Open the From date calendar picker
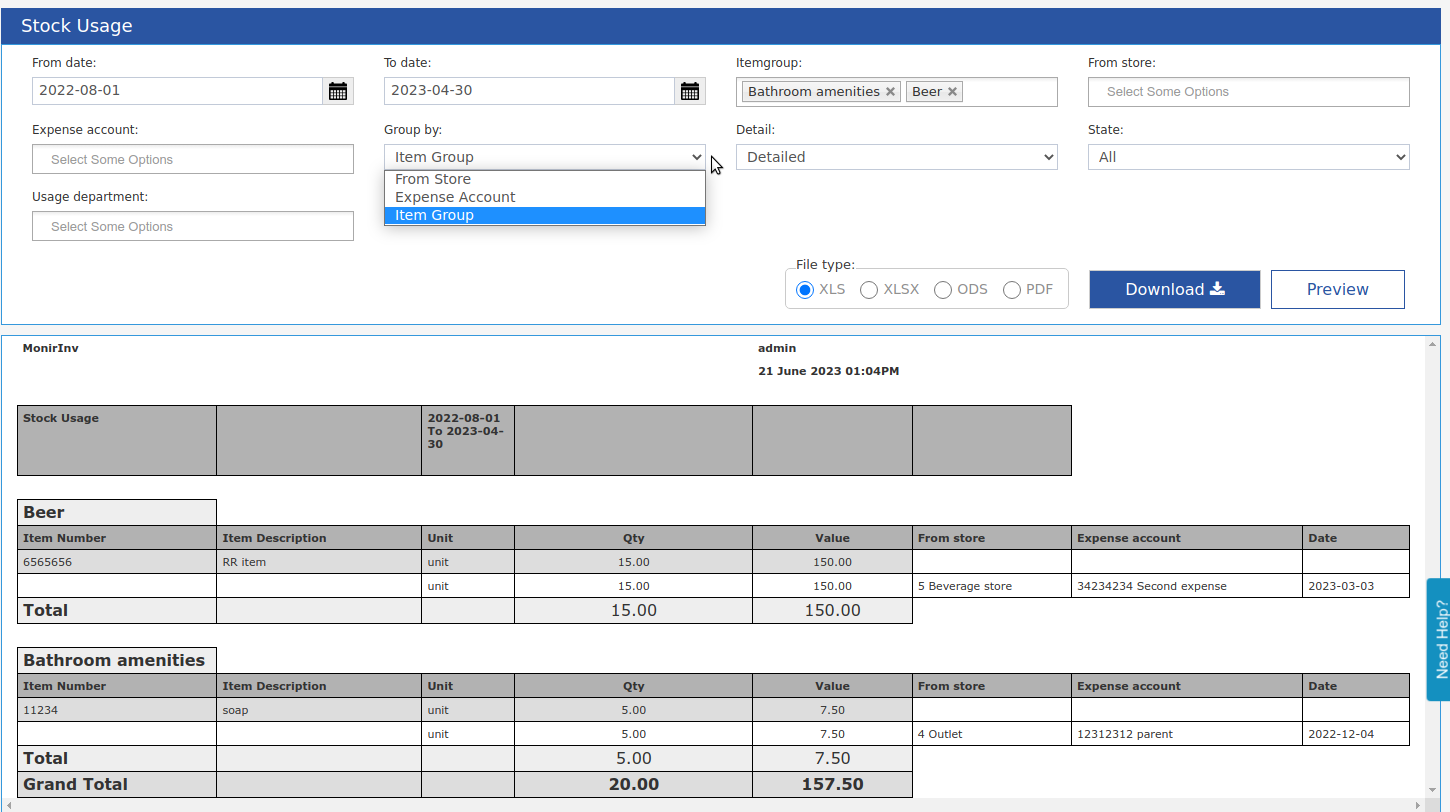 click(x=338, y=91)
